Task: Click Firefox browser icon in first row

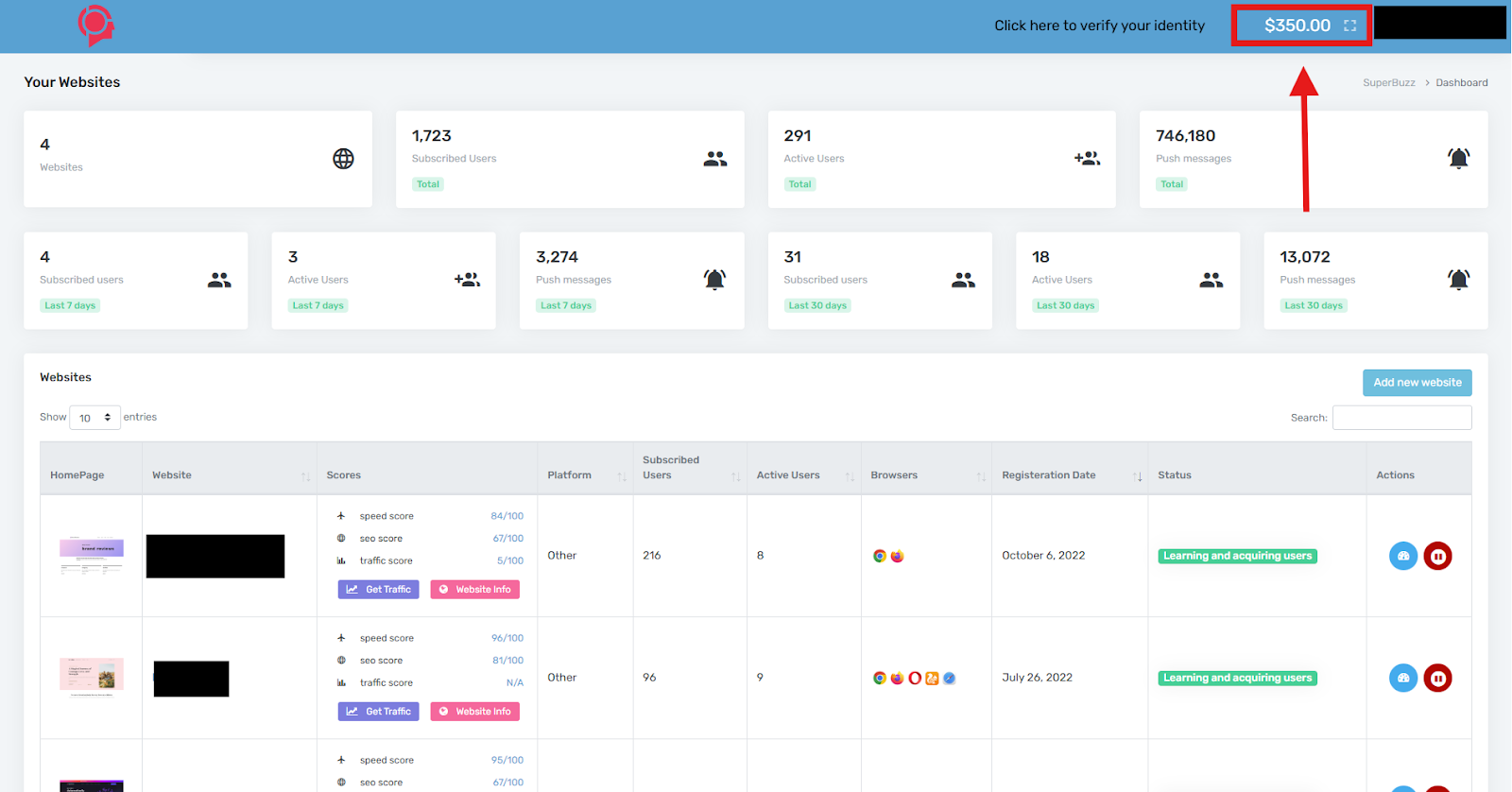Action: coord(897,556)
